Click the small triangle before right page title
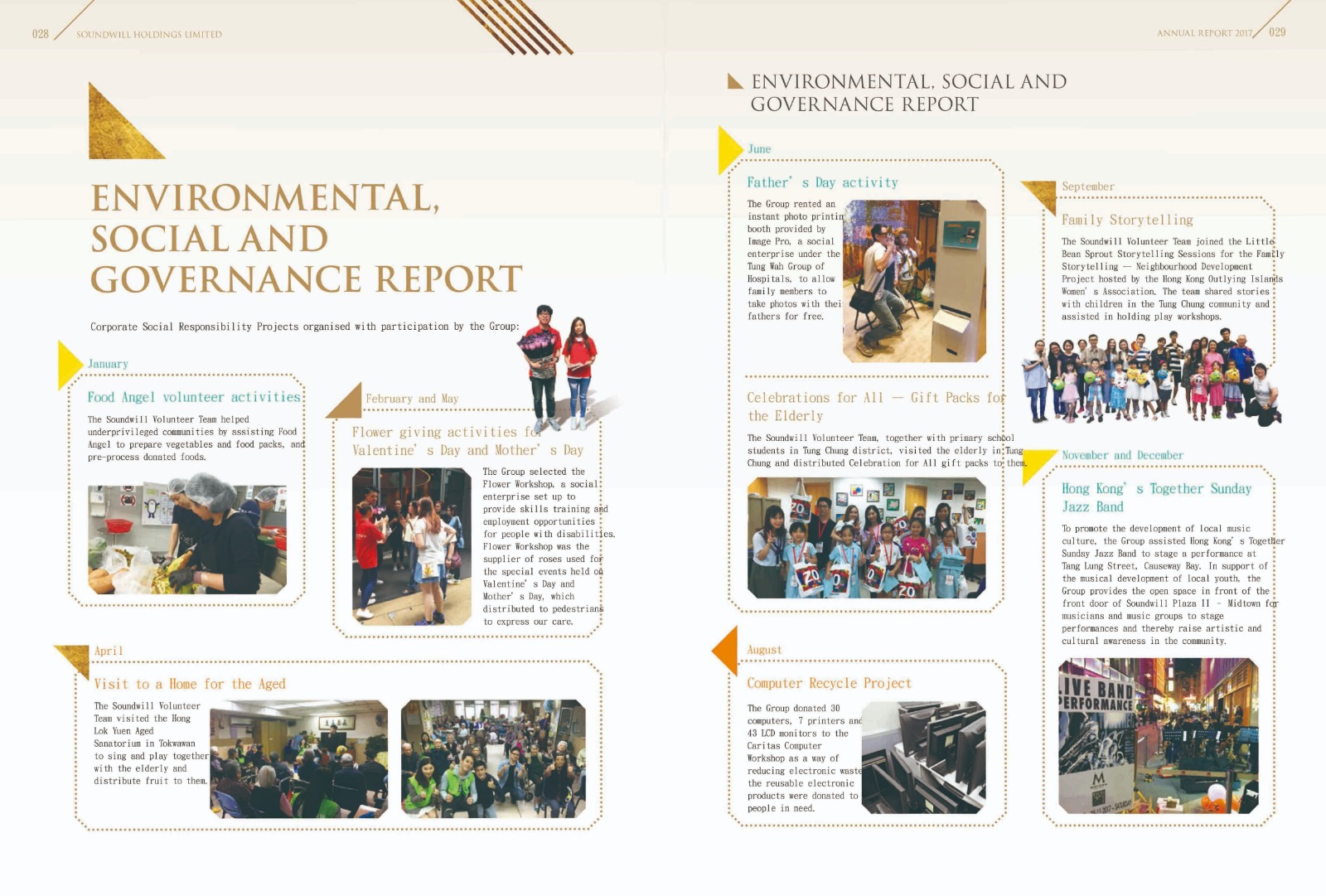 point(735,81)
